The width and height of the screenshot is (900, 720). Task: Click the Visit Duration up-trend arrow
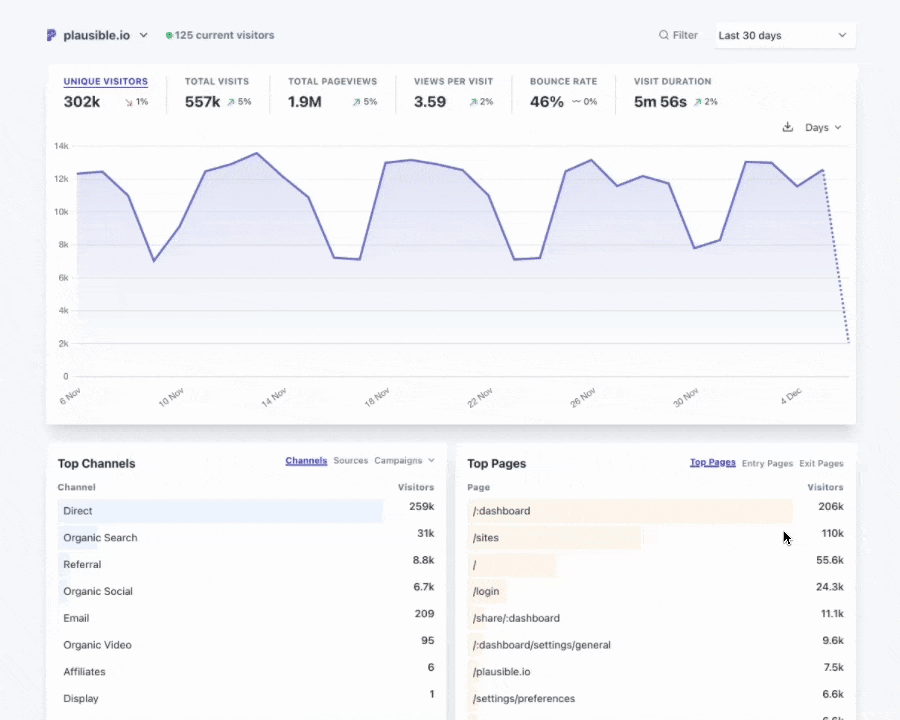[x=698, y=102]
